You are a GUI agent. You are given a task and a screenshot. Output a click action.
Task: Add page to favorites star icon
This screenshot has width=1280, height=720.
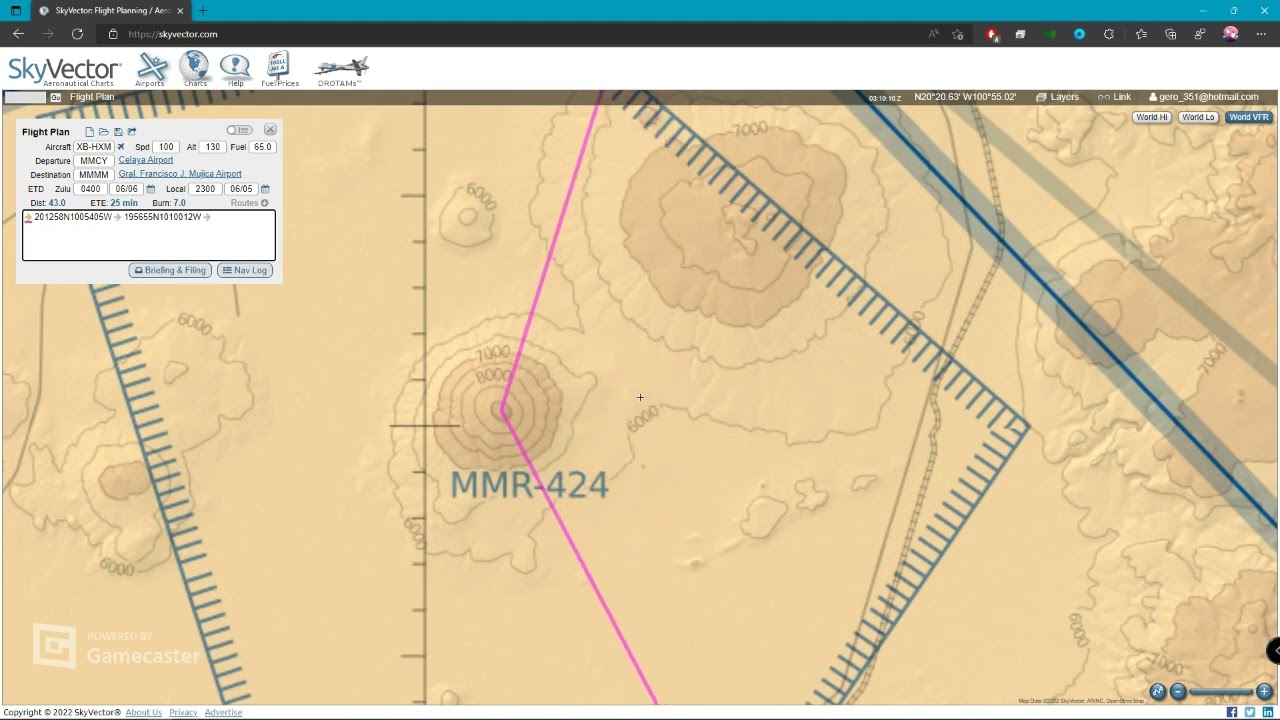958,34
